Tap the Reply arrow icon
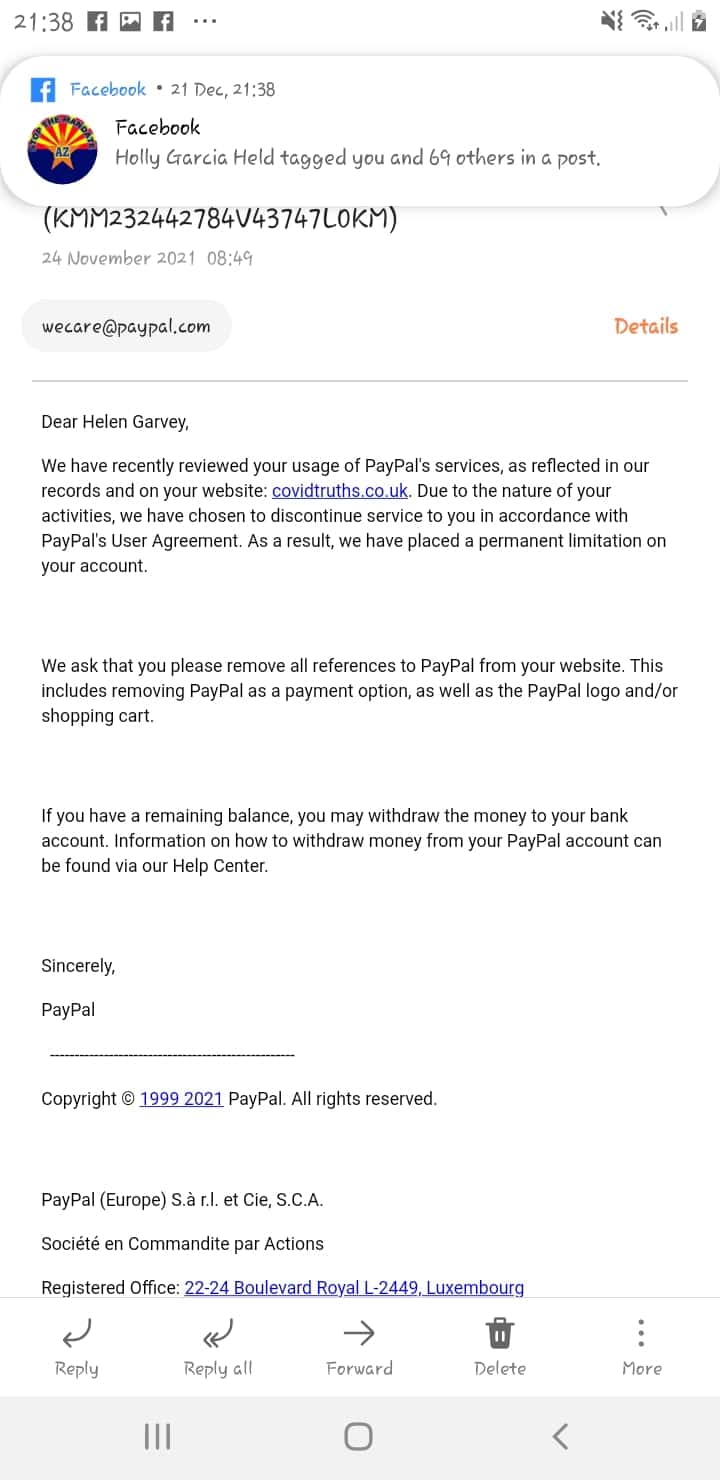This screenshot has width=720, height=1480. tap(76, 1333)
